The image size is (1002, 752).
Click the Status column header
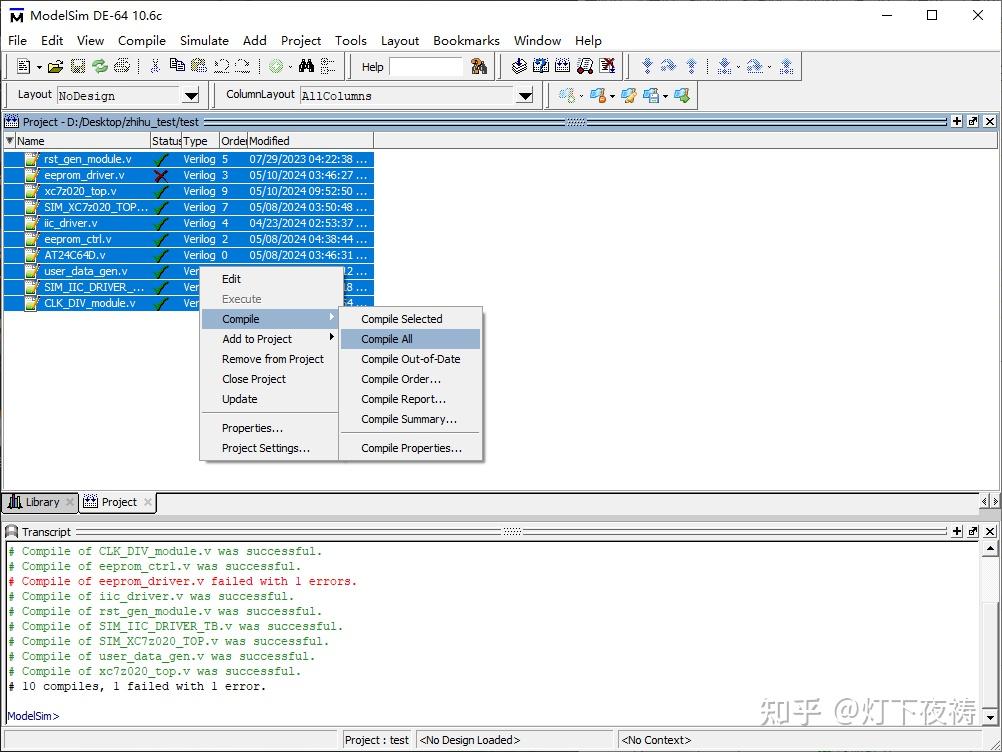[166, 141]
